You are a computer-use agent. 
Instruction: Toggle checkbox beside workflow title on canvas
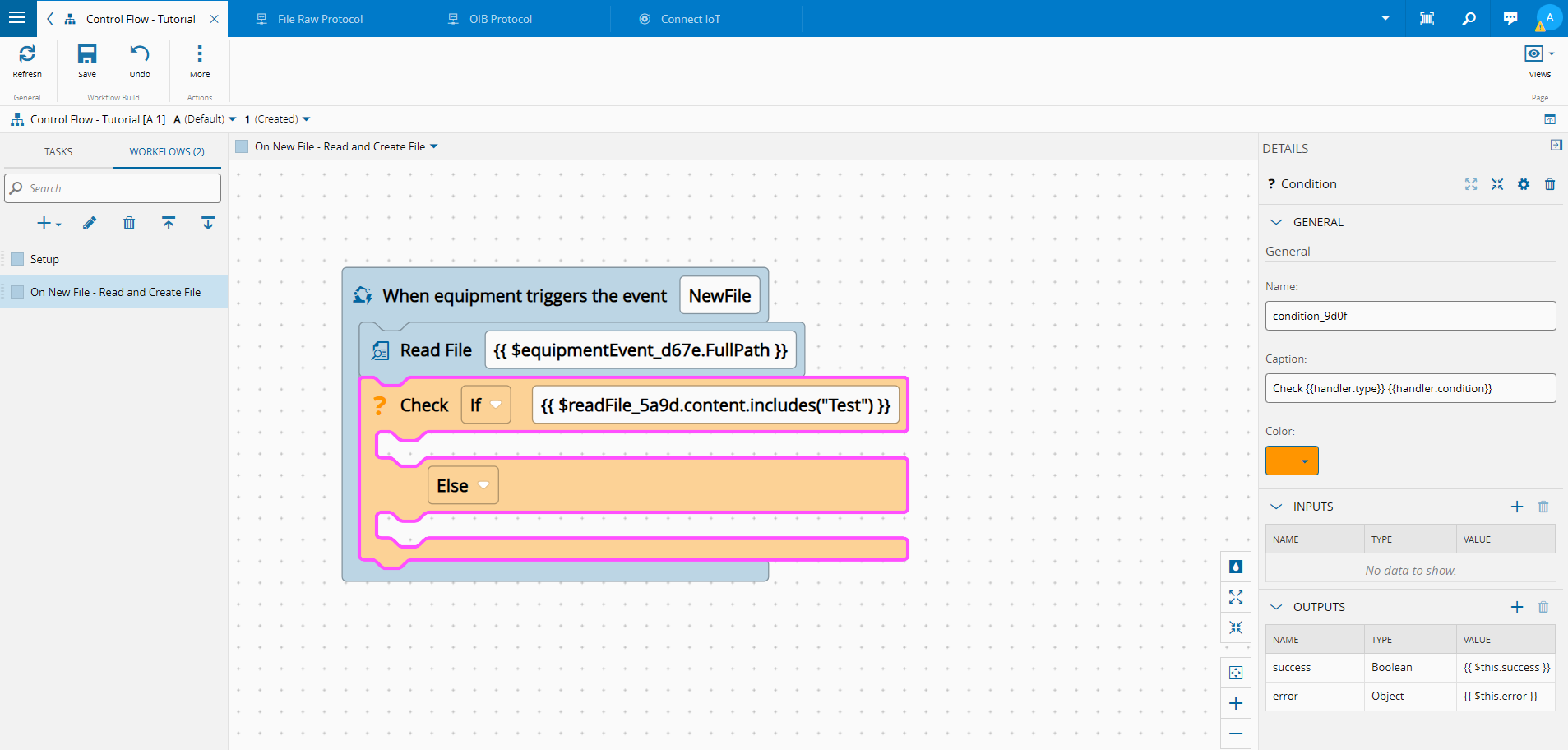[242, 146]
